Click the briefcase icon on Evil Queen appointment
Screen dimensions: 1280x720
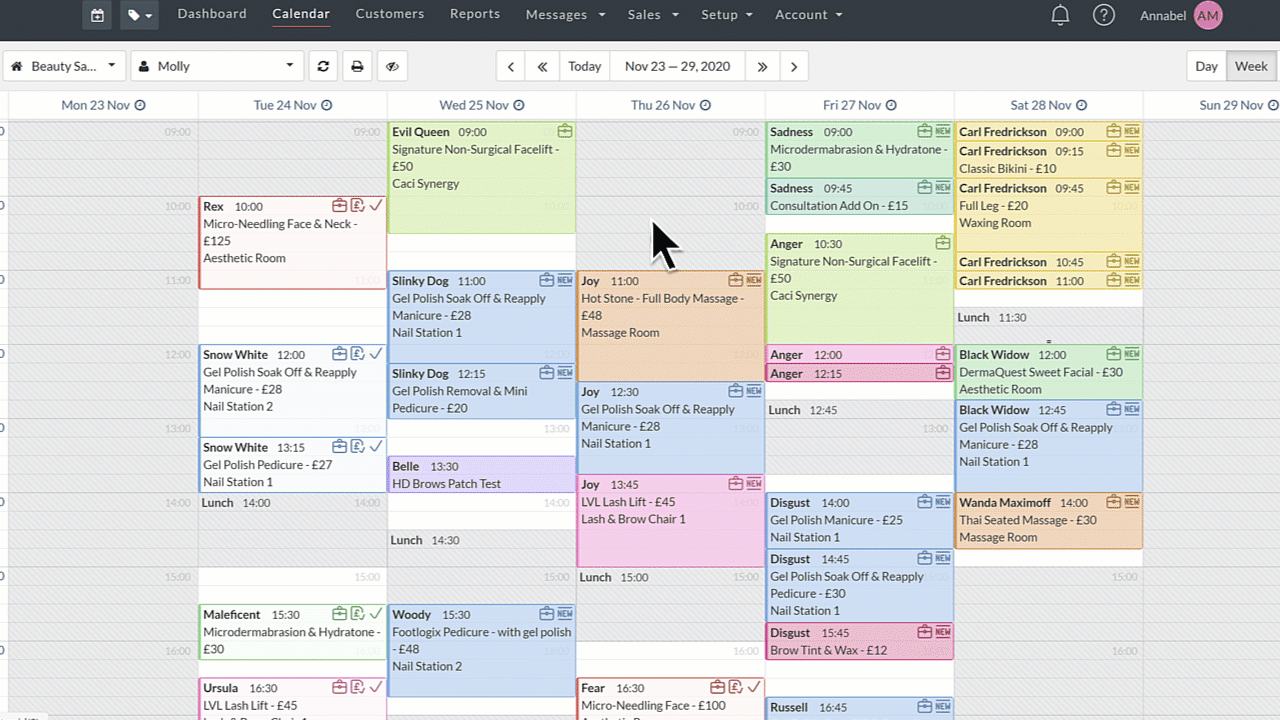pos(565,131)
